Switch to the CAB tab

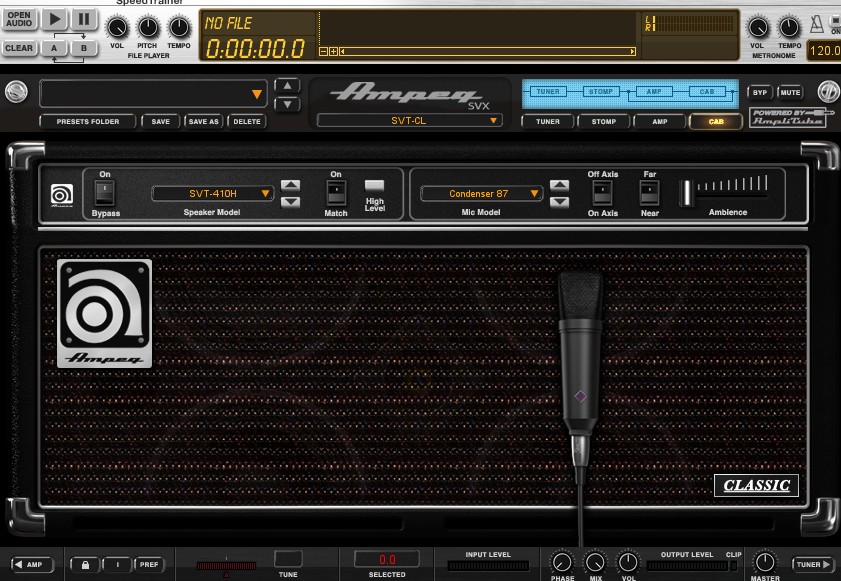[716, 122]
